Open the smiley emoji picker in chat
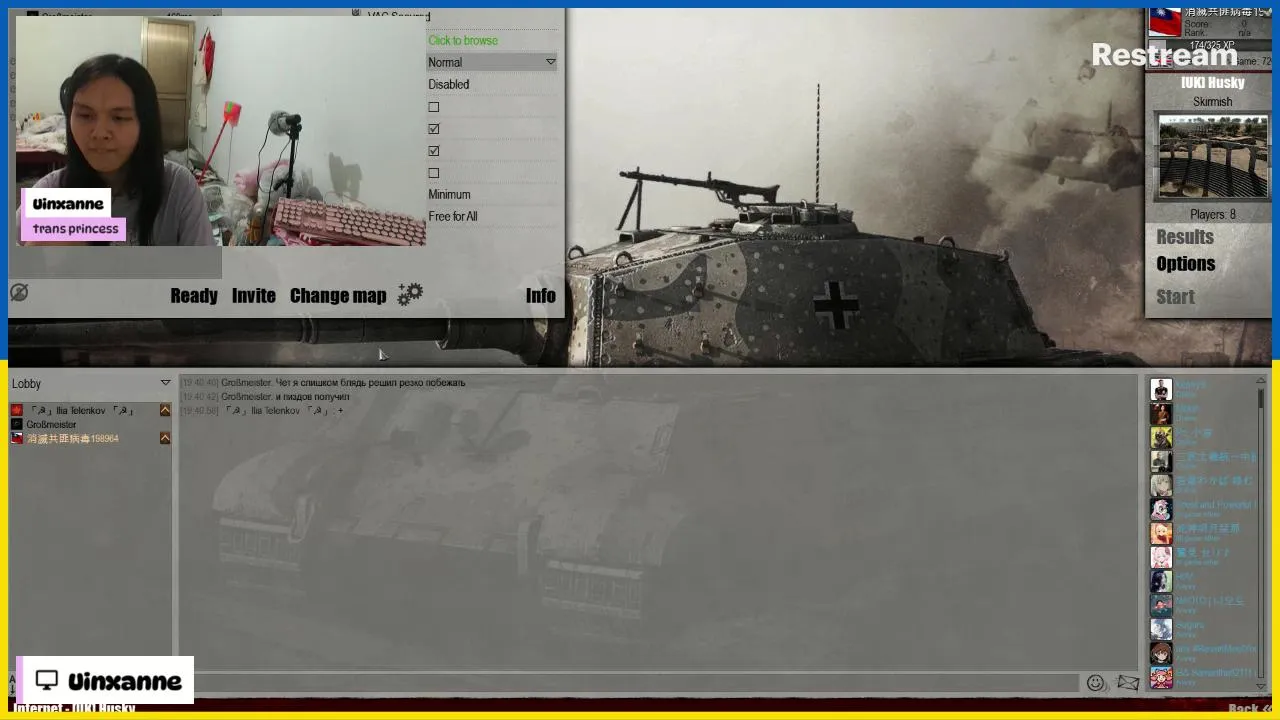 click(x=1095, y=683)
